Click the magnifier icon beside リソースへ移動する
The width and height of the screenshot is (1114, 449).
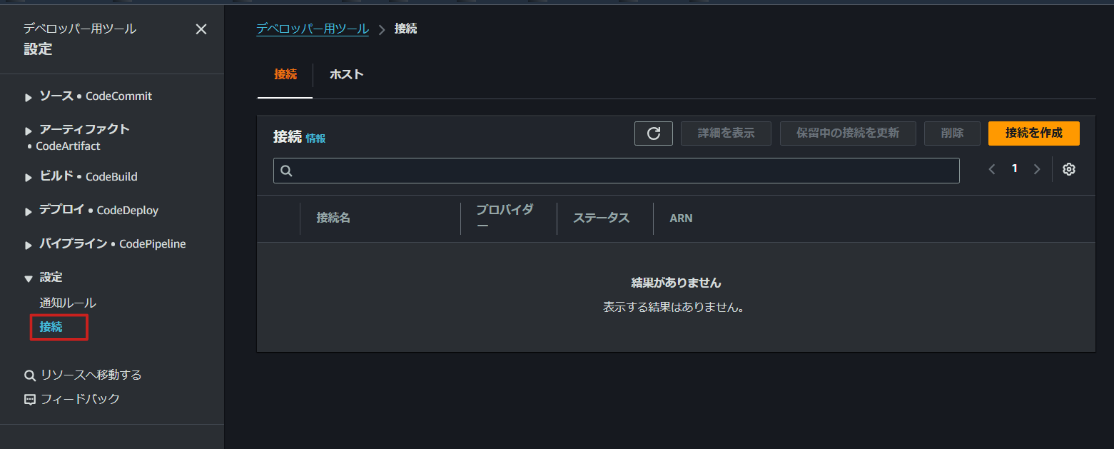point(30,375)
